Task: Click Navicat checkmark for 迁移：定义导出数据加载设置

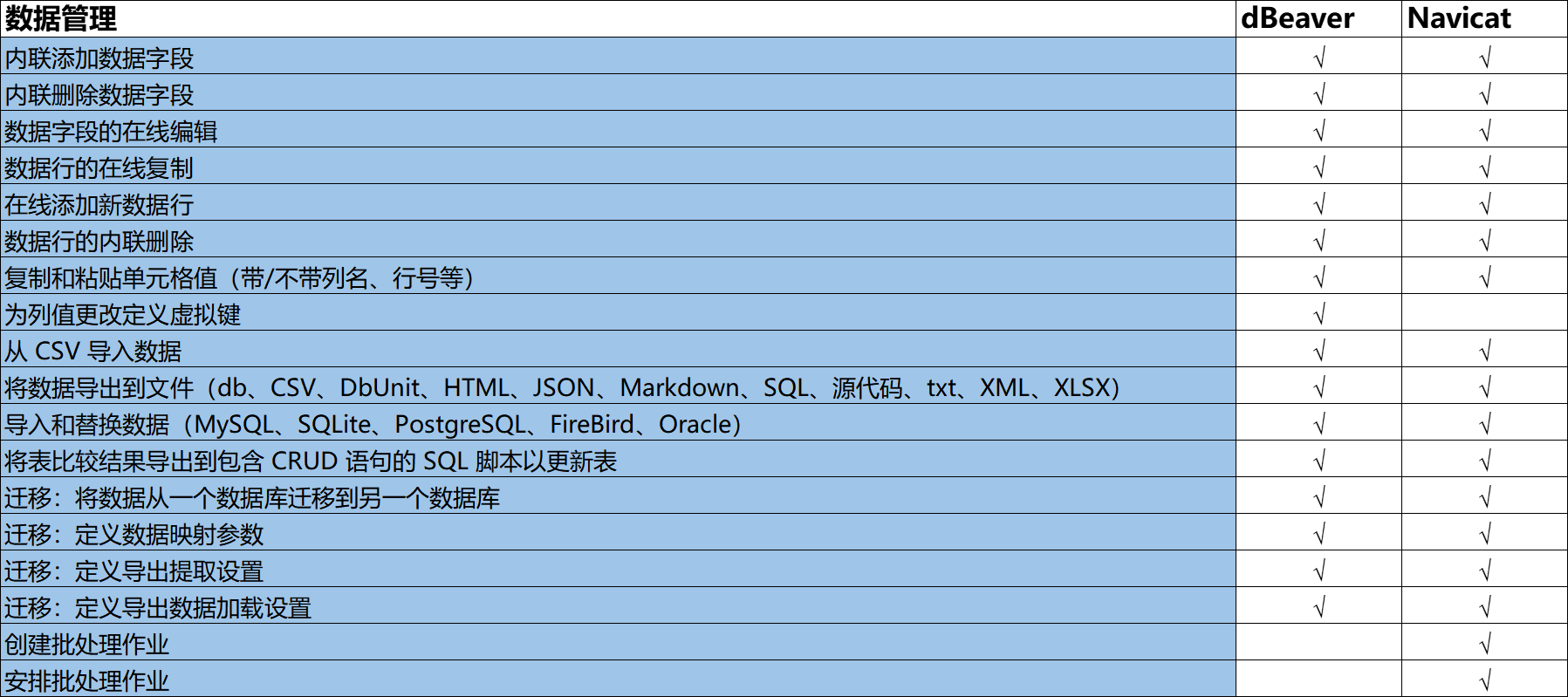Action: tap(1484, 607)
